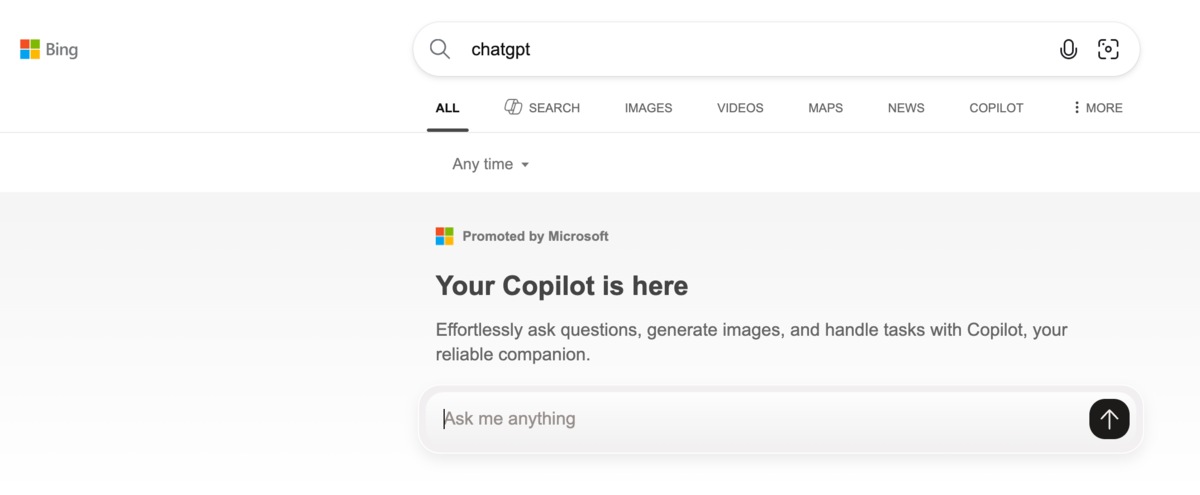The width and height of the screenshot is (1200, 495).
Task: Click the magnifying glass search icon
Action: pyautogui.click(x=440, y=49)
